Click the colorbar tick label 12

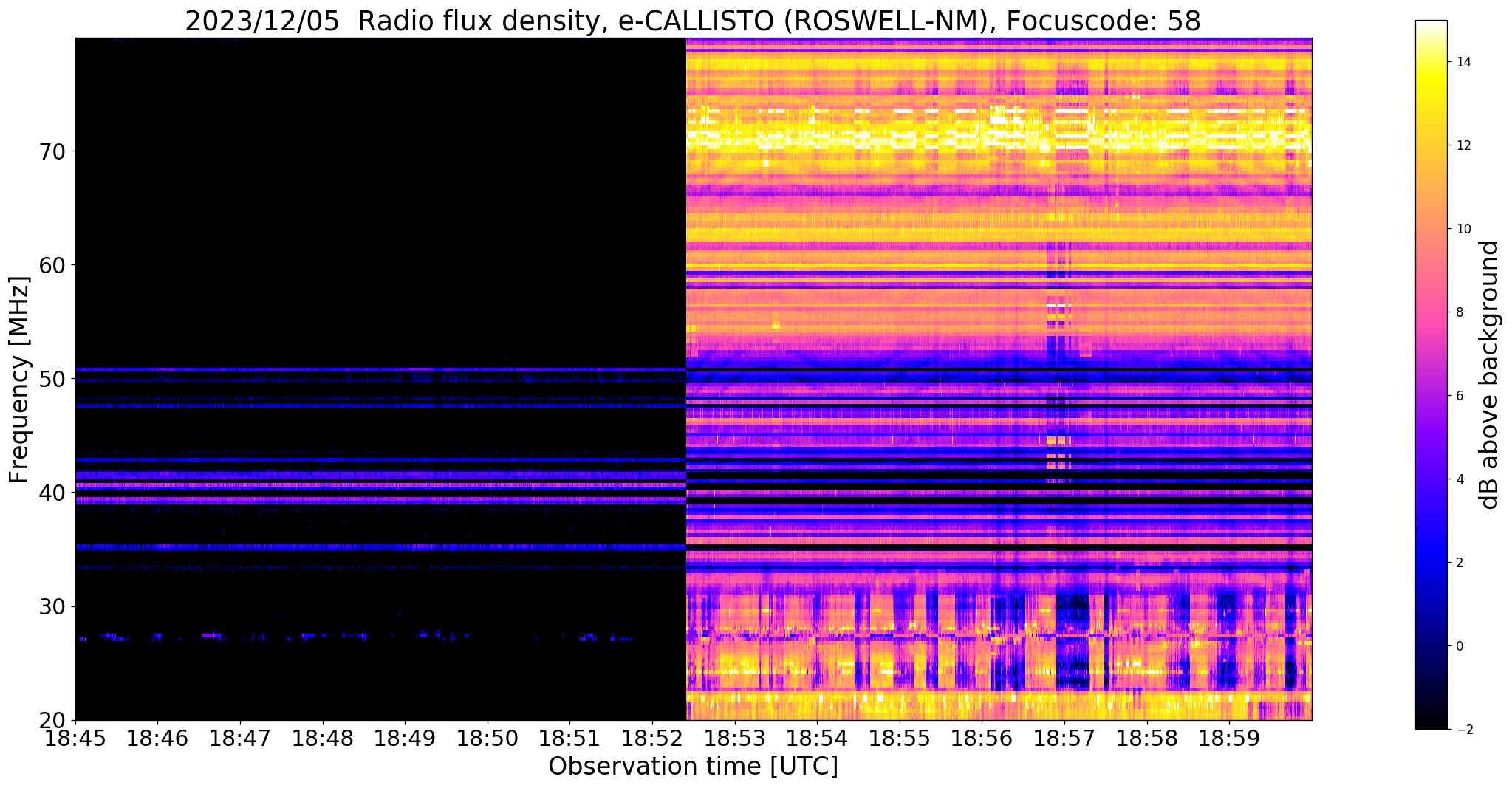click(x=1463, y=145)
